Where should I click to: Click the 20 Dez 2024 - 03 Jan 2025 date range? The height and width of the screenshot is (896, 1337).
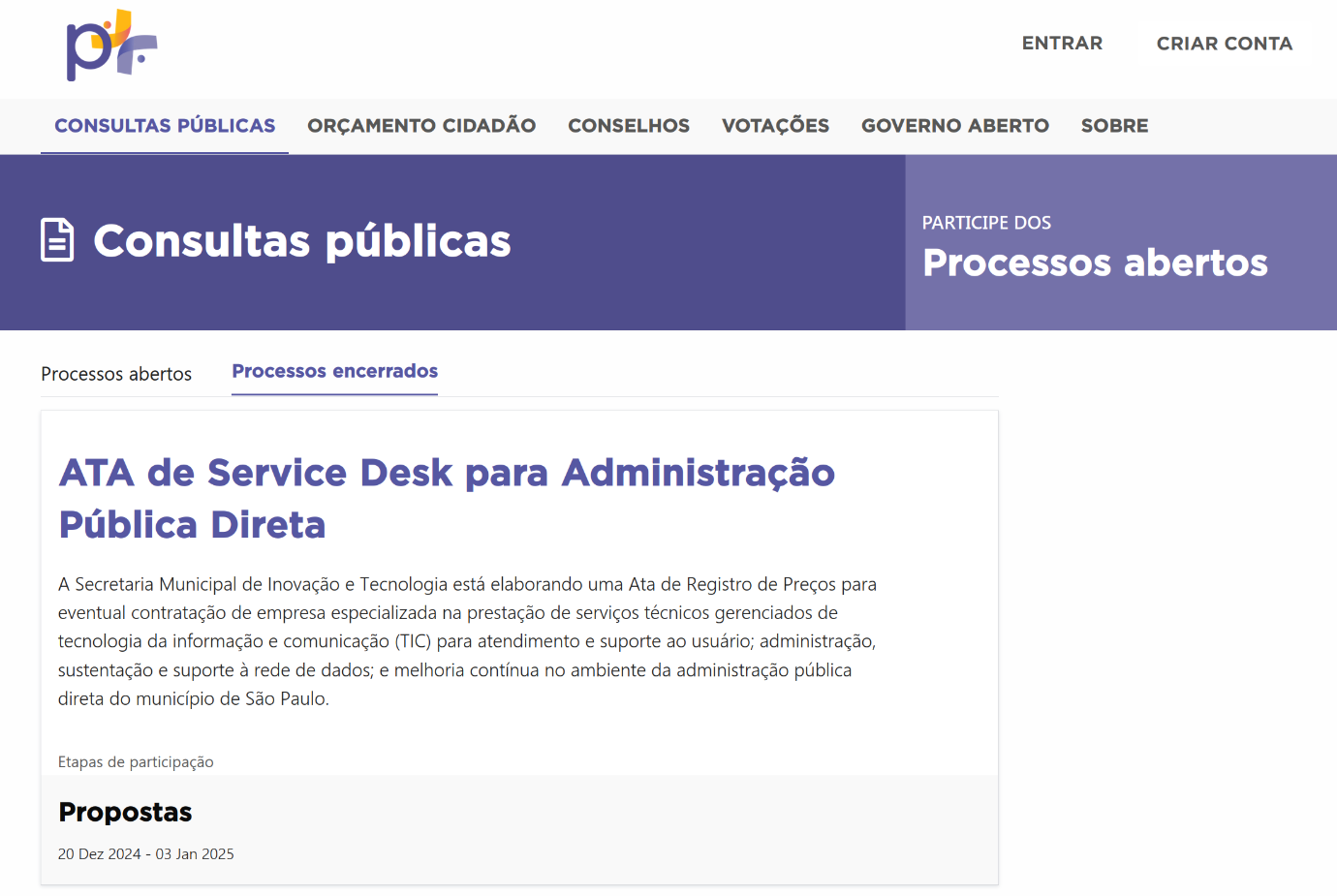(145, 854)
